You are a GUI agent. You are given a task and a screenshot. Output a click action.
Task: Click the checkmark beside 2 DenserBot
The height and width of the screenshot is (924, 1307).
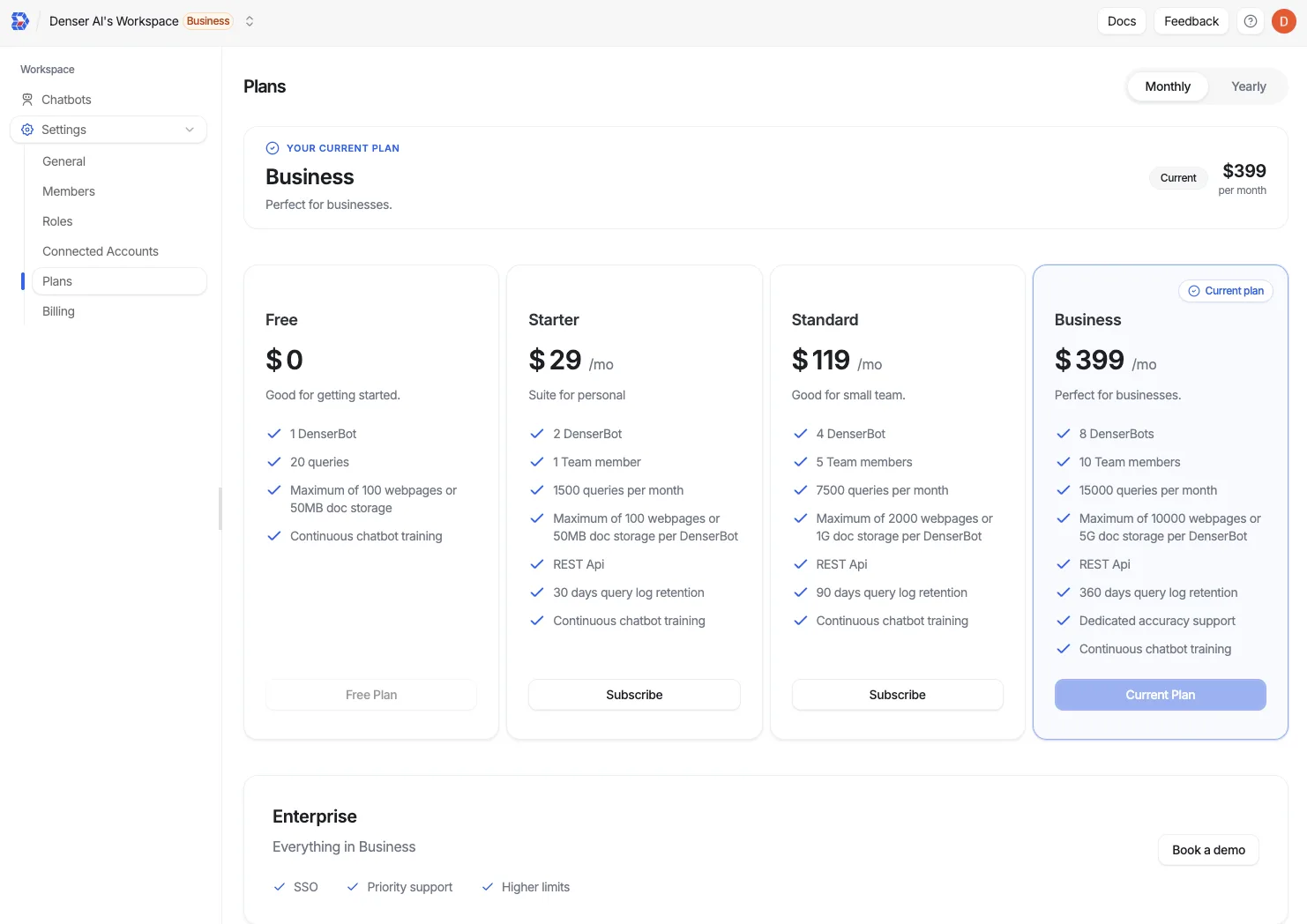pyautogui.click(x=537, y=434)
